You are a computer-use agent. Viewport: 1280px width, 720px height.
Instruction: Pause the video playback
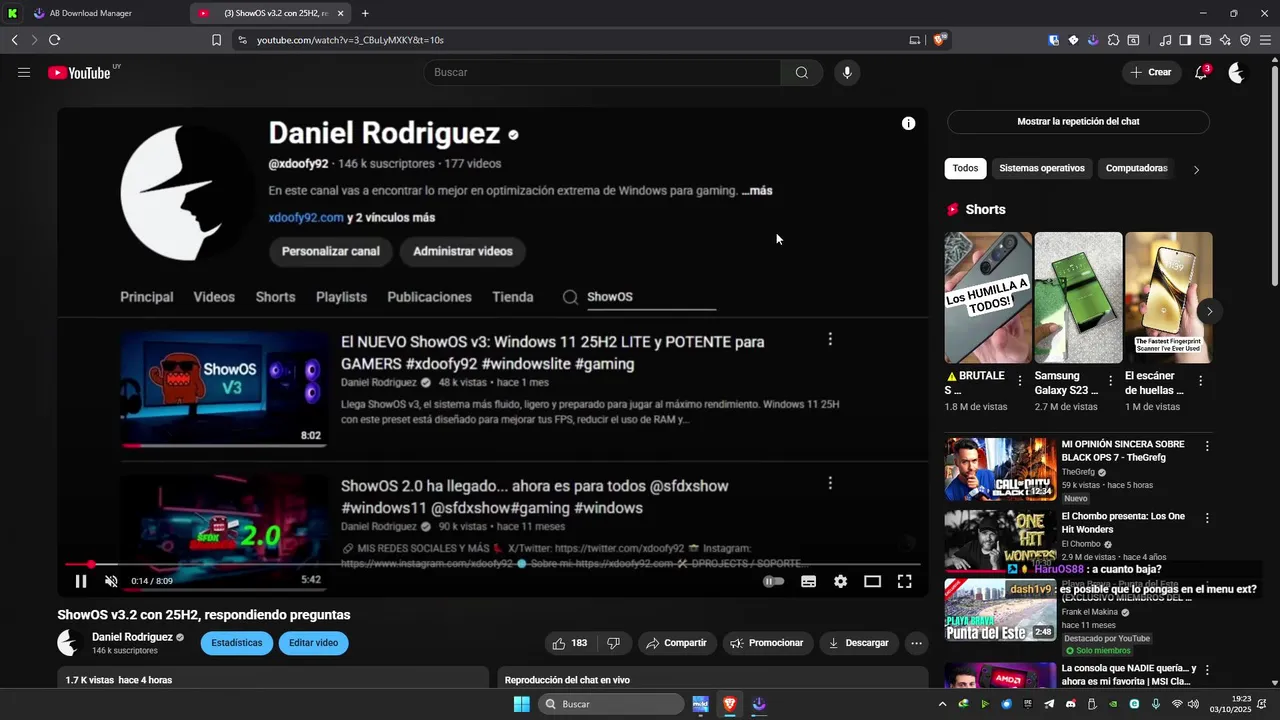pyautogui.click(x=81, y=581)
